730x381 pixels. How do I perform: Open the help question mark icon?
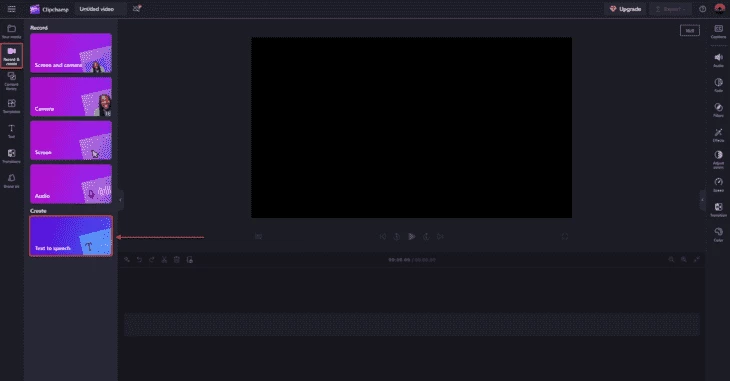[x=703, y=9]
